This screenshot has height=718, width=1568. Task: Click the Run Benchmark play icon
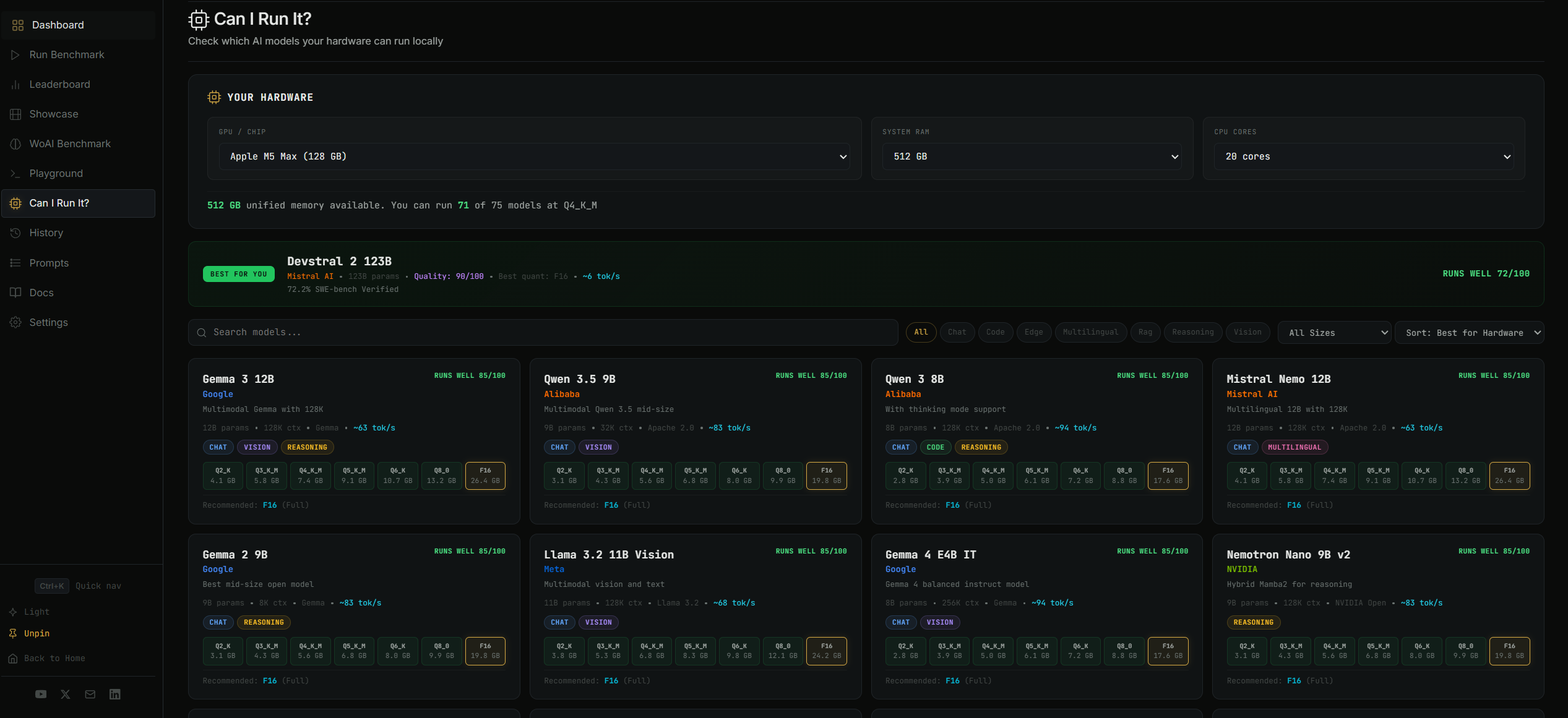click(x=15, y=55)
